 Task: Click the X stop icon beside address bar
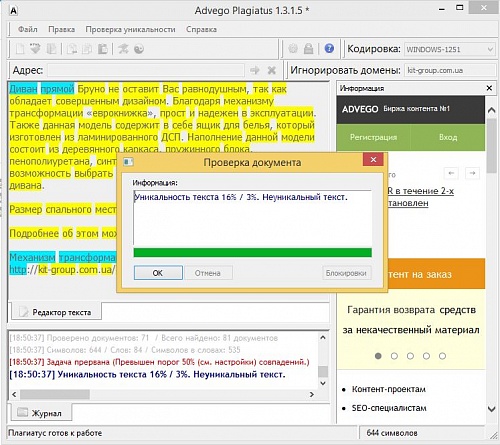(x=272, y=70)
